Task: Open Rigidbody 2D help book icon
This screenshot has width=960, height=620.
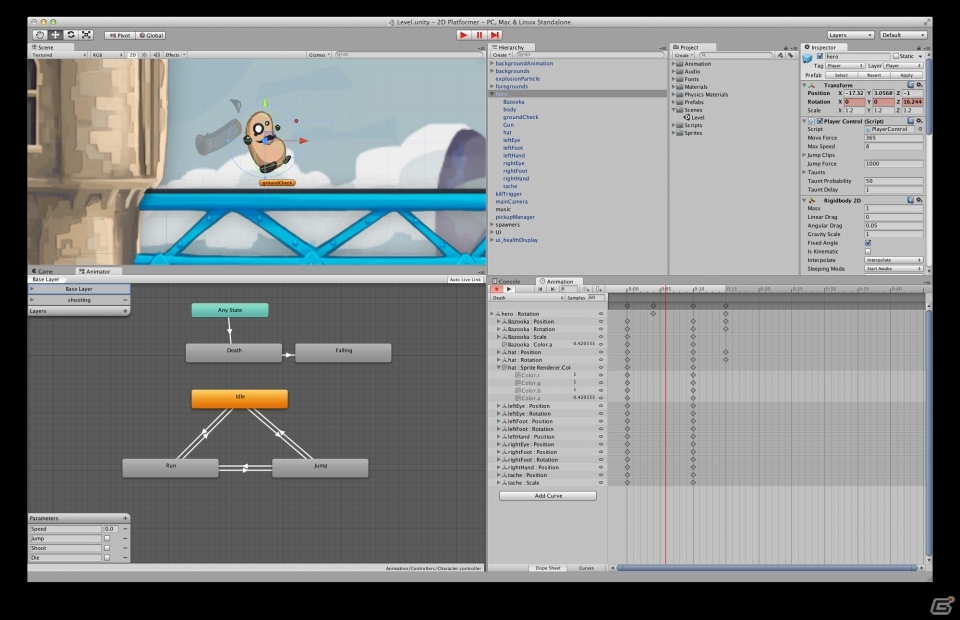Action: (910, 200)
